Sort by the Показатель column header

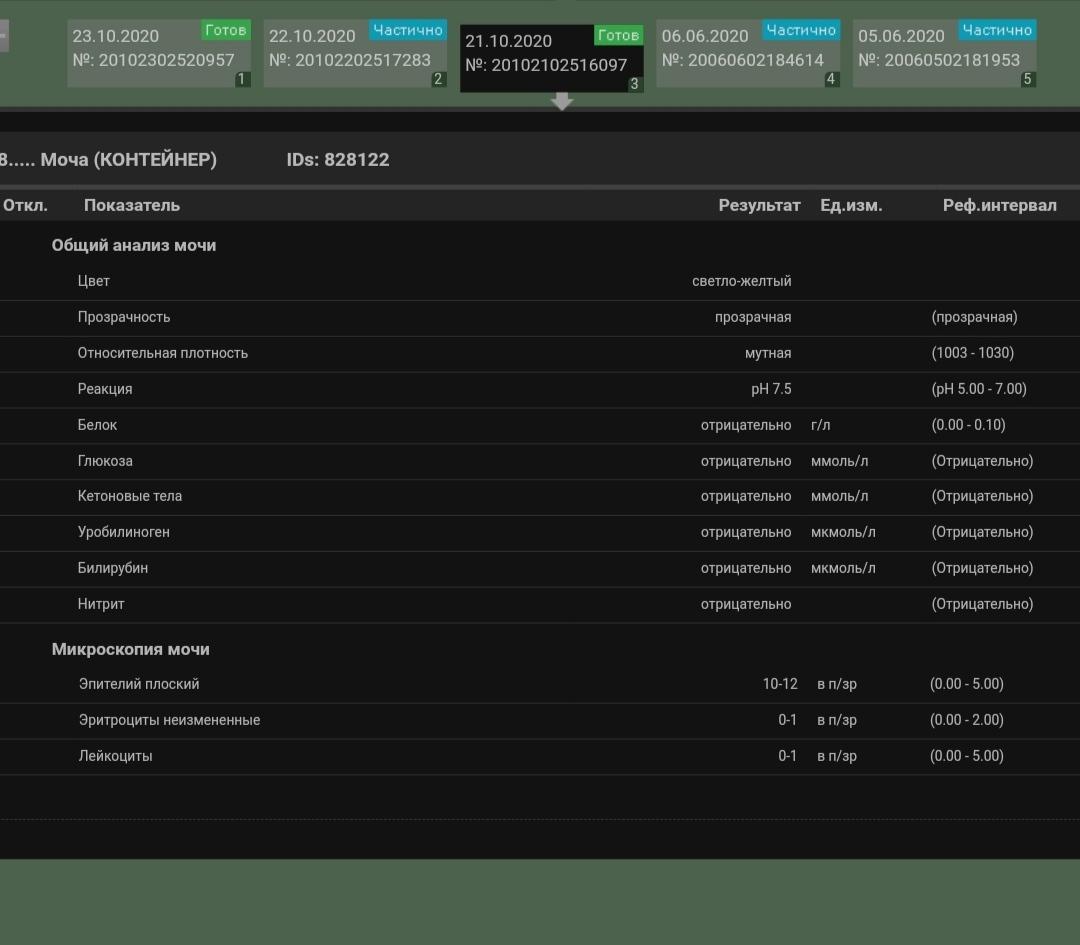click(x=132, y=205)
